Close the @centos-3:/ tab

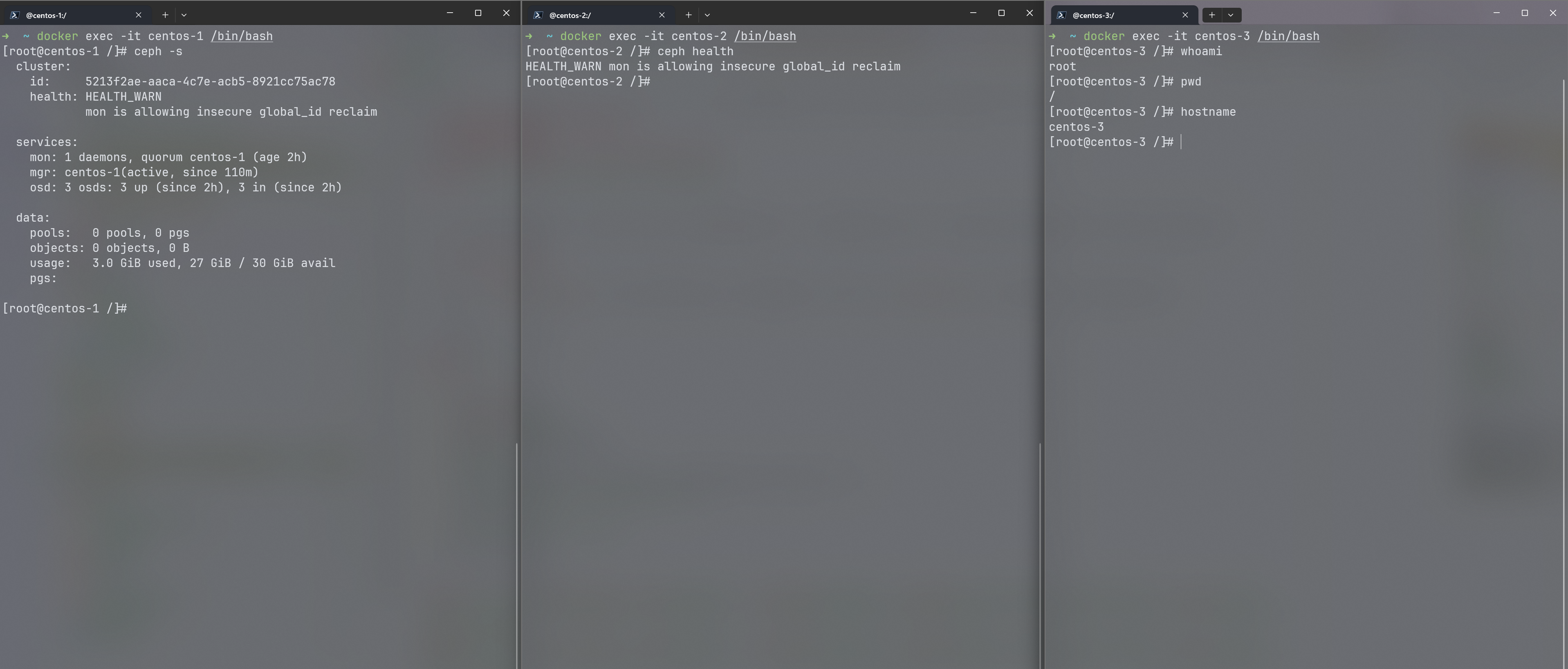(1185, 15)
